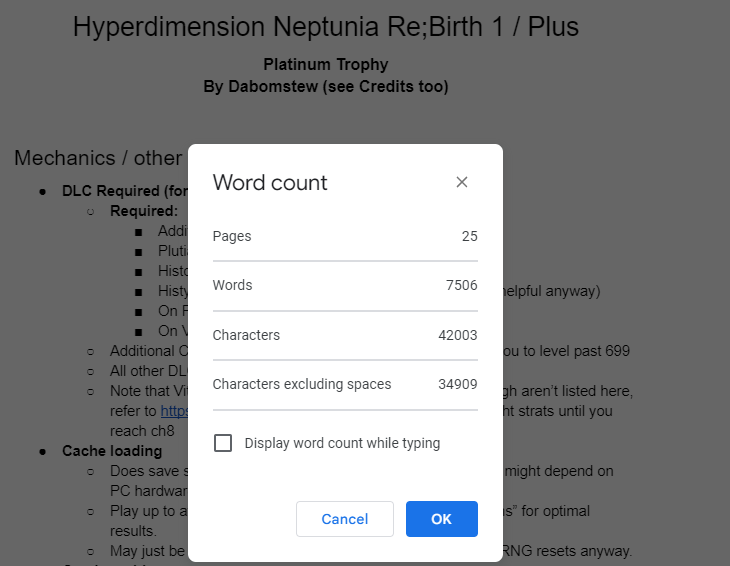
Task: Click the 'PC hardwar' text line
Action: pos(149,491)
